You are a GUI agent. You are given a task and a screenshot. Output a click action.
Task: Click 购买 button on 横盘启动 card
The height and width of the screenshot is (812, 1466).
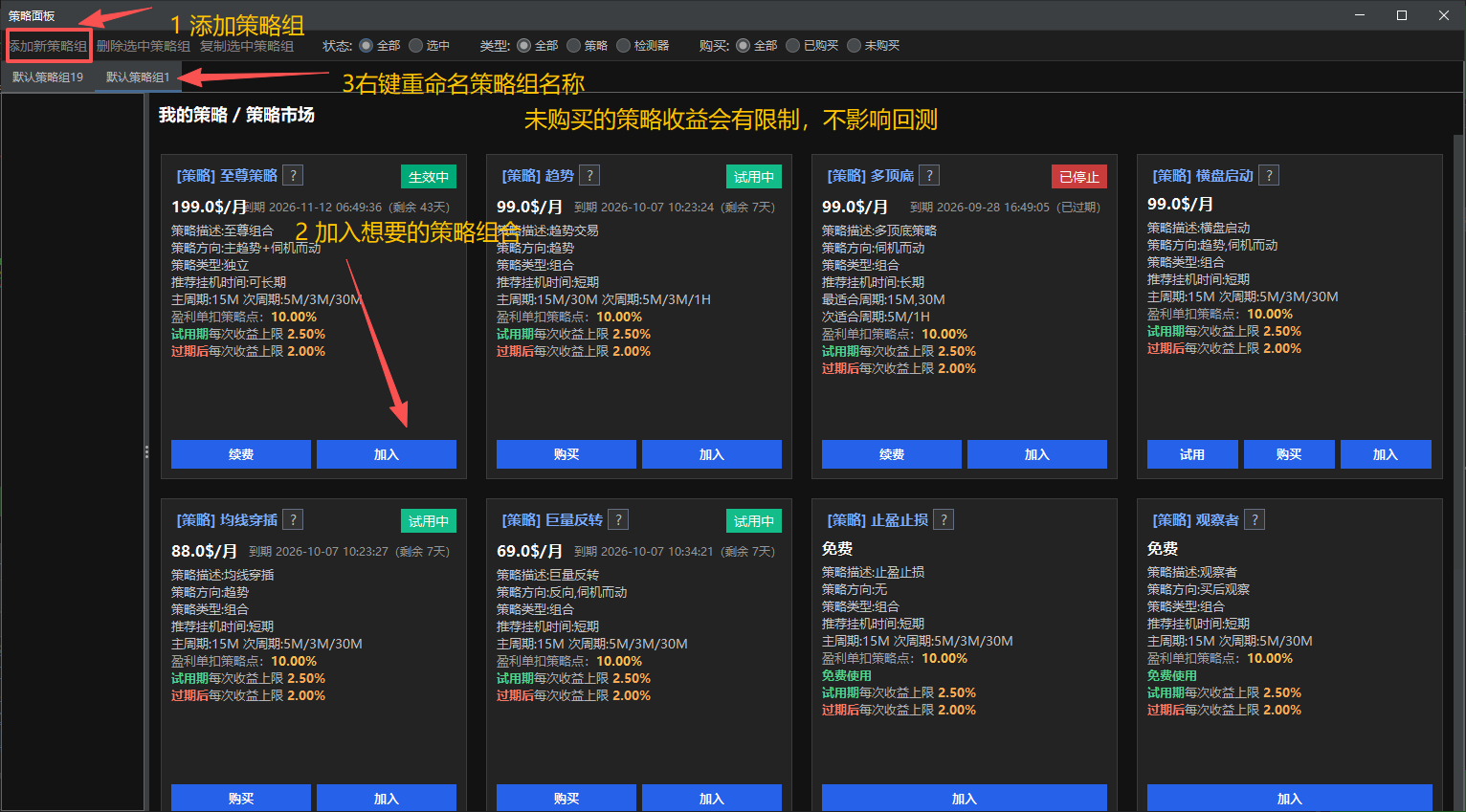(x=1289, y=454)
